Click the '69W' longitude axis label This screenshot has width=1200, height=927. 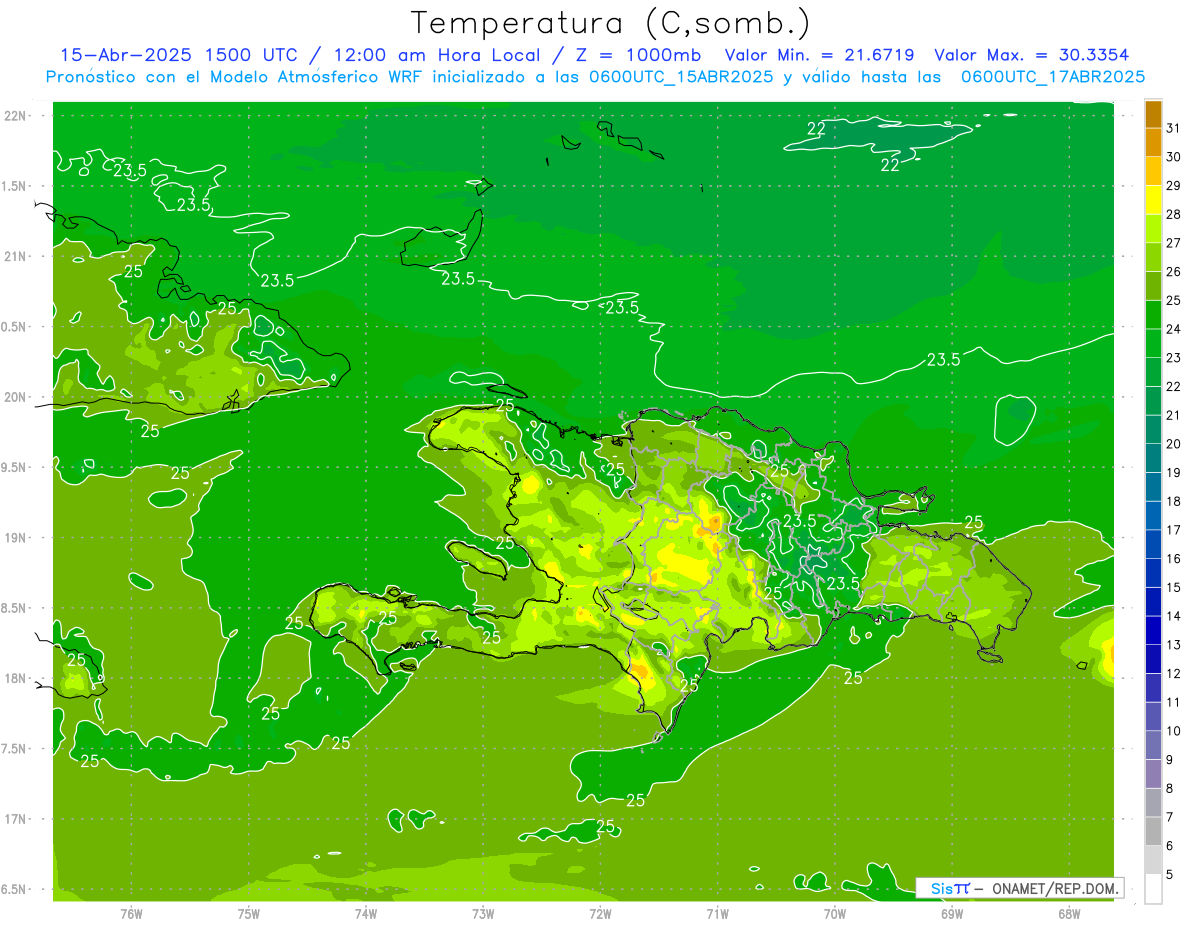coord(952,913)
